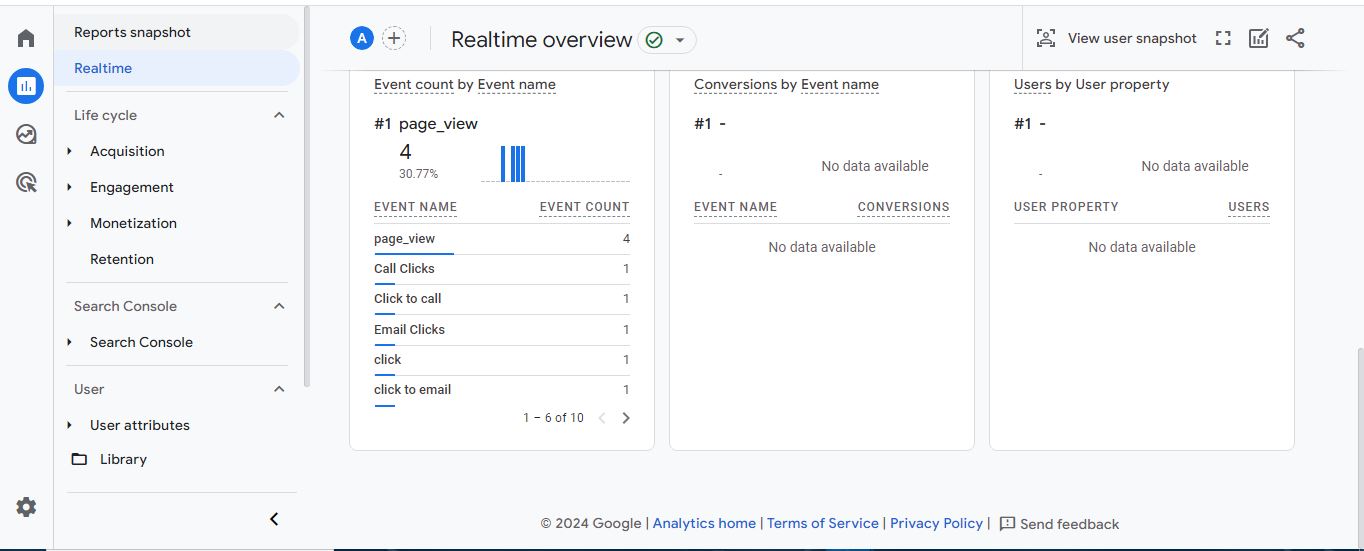1364x551 pixels.
Task: Go to next page of events
Action: pos(626,418)
